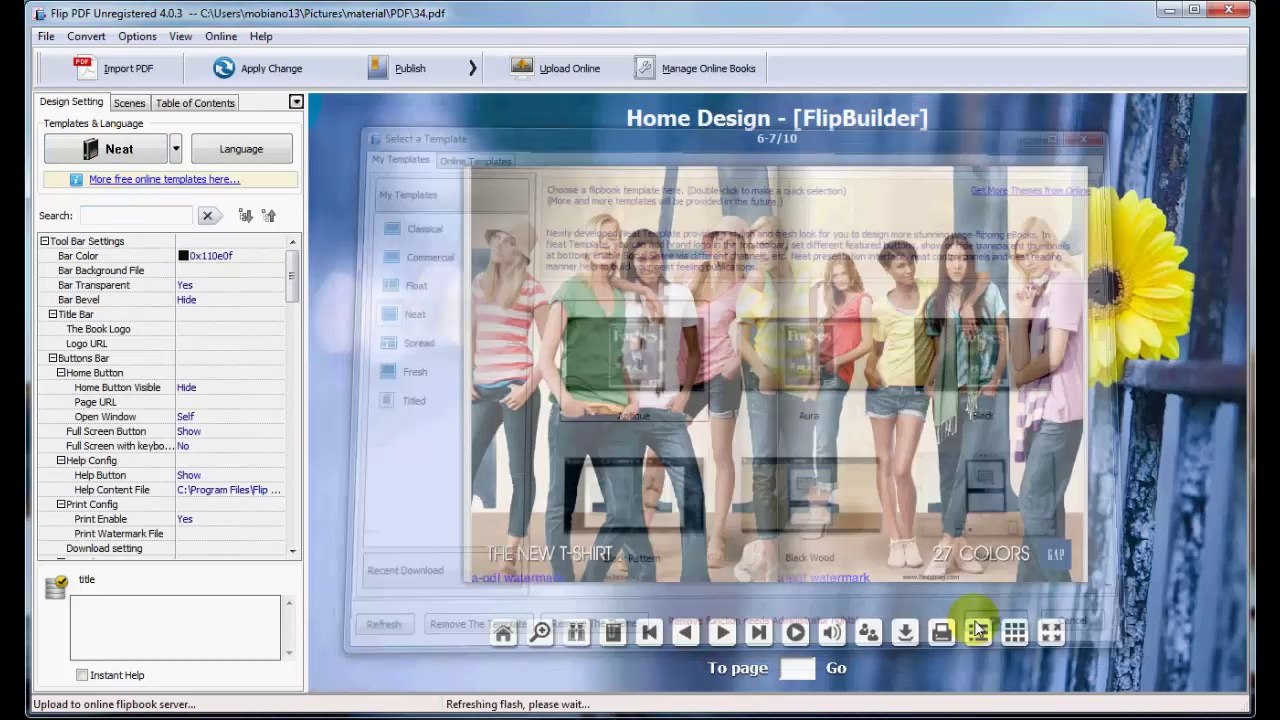Collapse the Print Config group

(61, 505)
